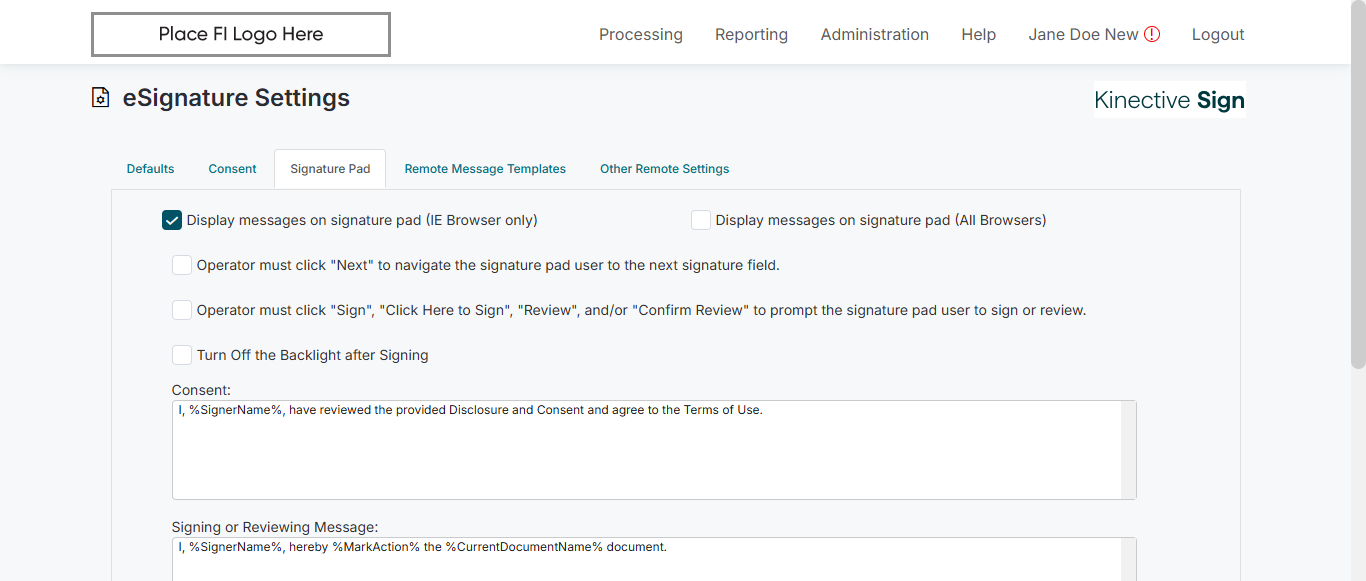The image size is (1366, 581).
Task: Click the eSignature Settings document icon
Action: pyautogui.click(x=100, y=98)
